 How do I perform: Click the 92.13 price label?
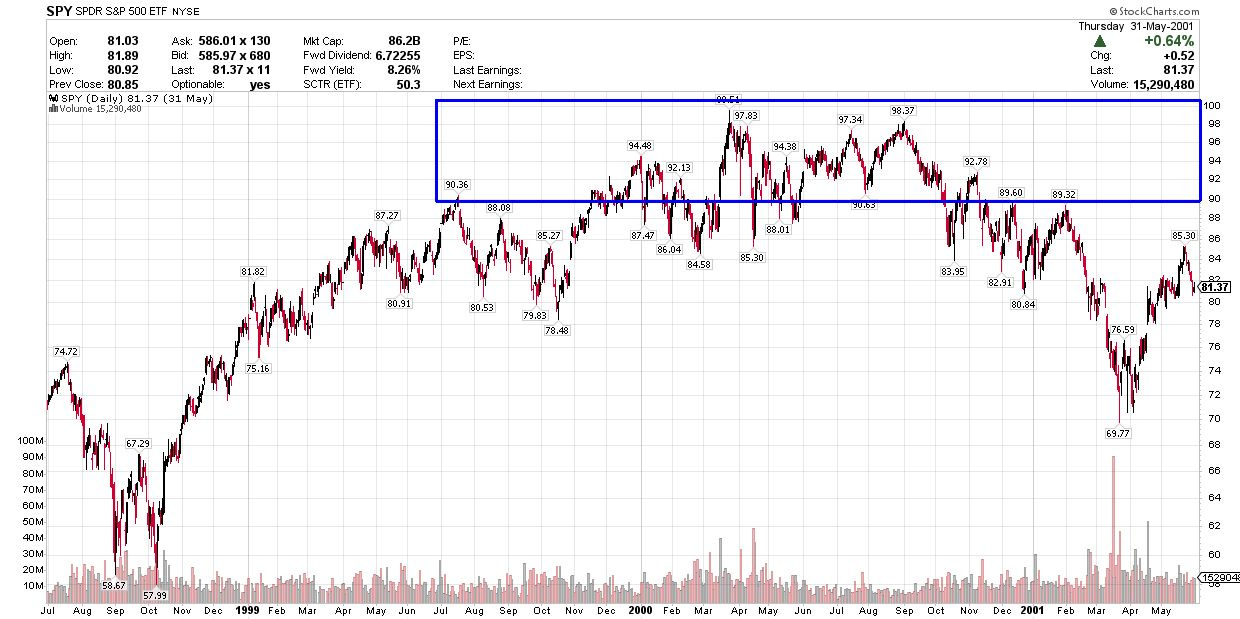tap(679, 167)
